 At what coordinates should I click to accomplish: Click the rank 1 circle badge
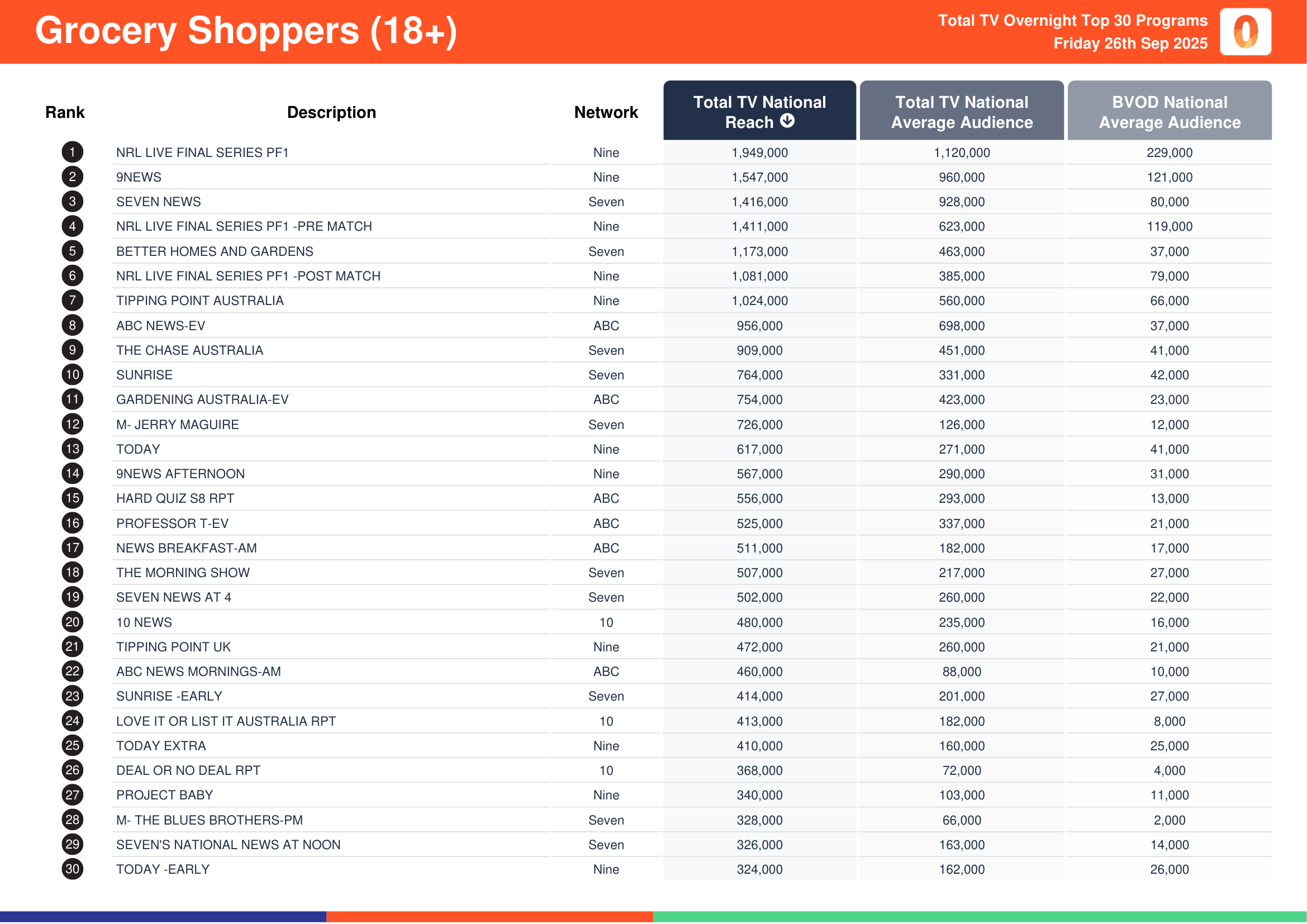(x=72, y=152)
